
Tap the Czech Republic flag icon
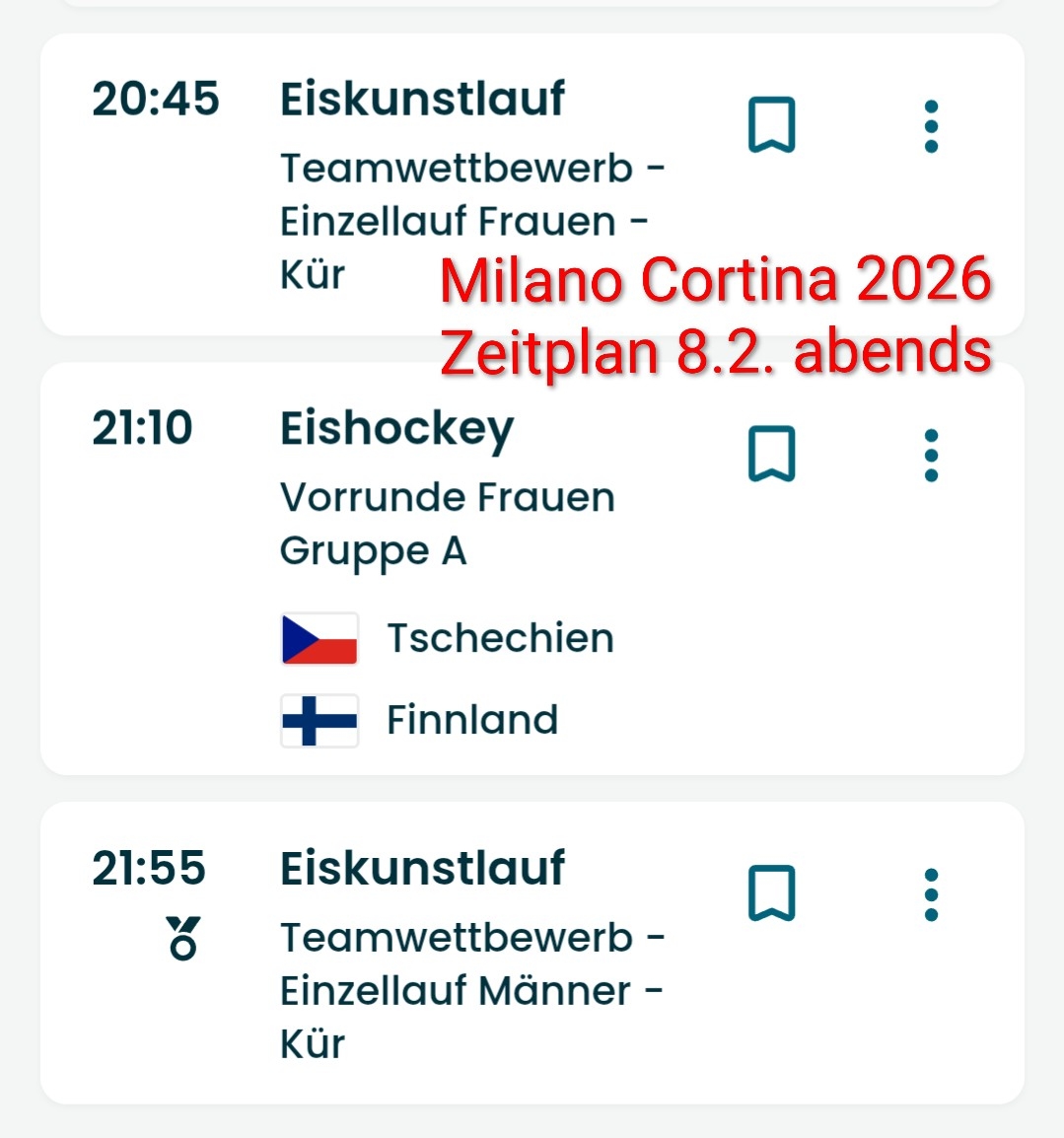coord(319,639)
